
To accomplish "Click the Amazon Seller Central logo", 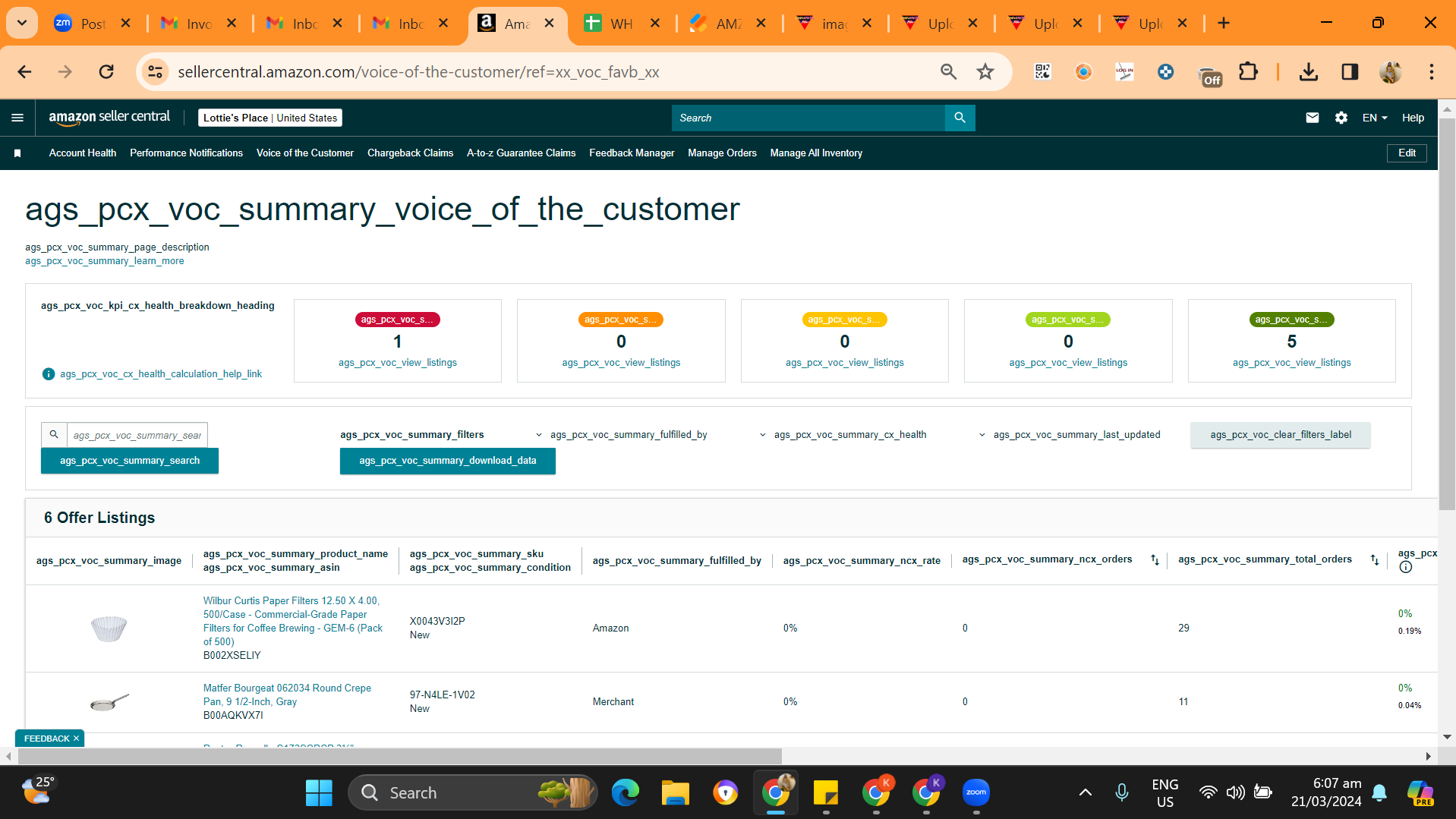I will (x=109, y=117).
